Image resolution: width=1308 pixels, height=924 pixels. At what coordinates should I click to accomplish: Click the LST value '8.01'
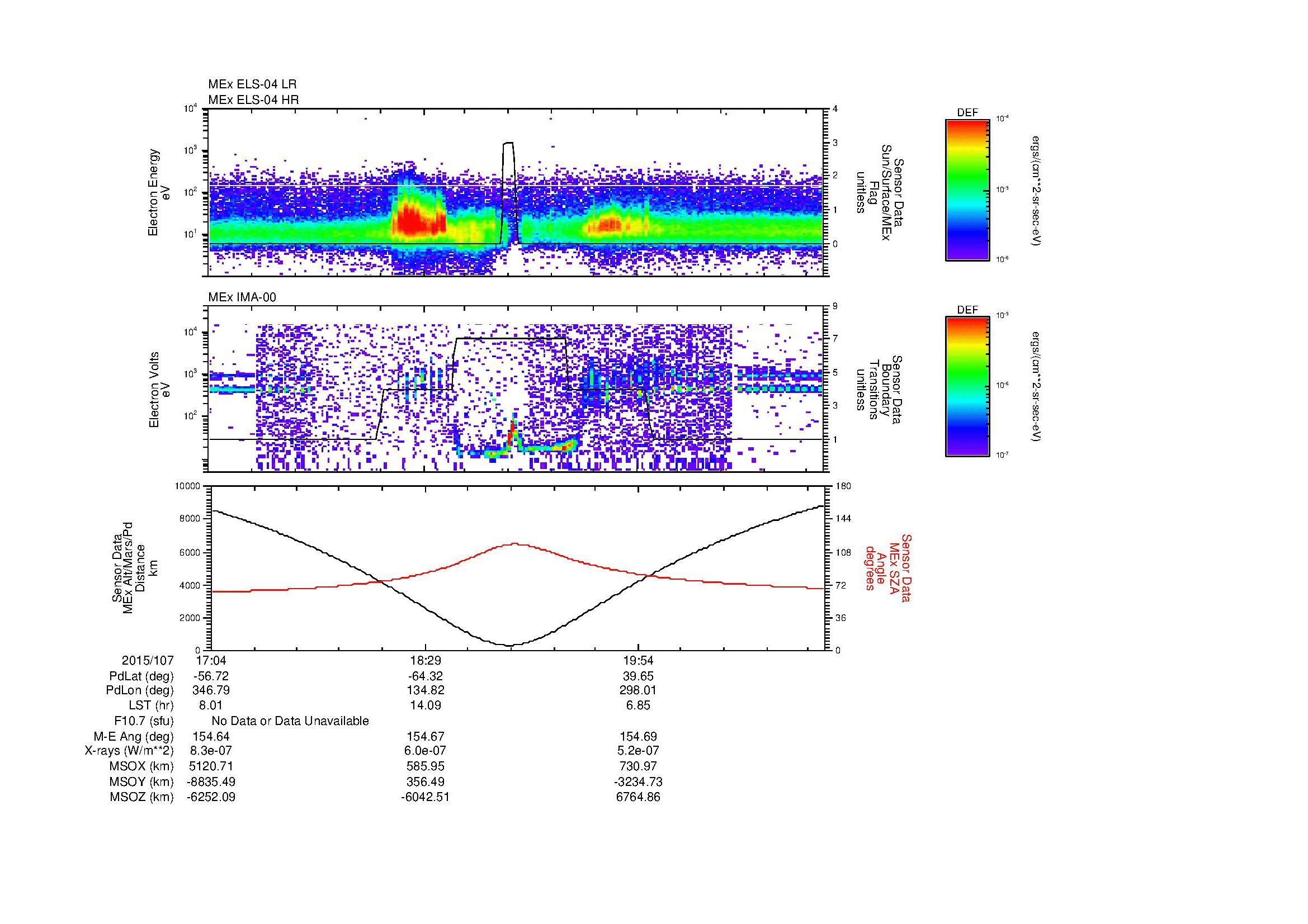click(211, 705)
